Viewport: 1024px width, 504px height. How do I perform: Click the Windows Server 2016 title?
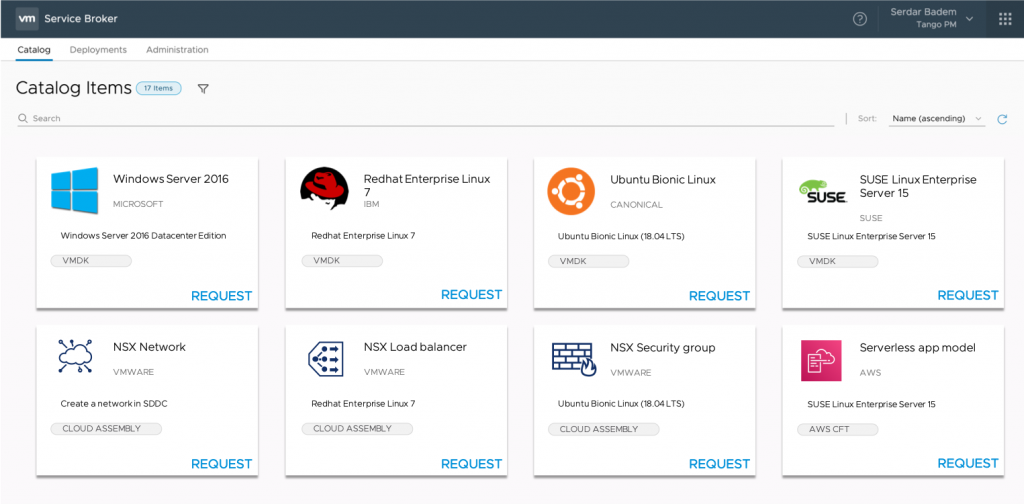click(x=171, y=179)
